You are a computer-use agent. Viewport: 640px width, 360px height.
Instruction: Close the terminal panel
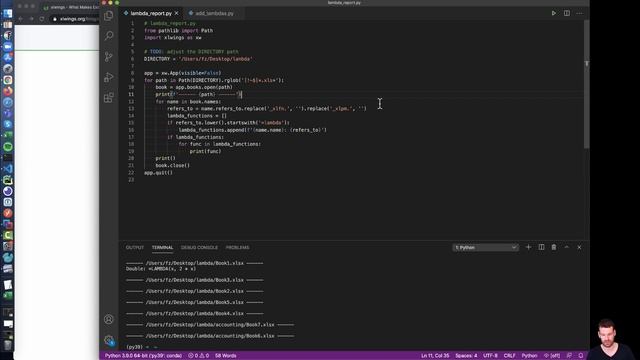pos(579,247)
